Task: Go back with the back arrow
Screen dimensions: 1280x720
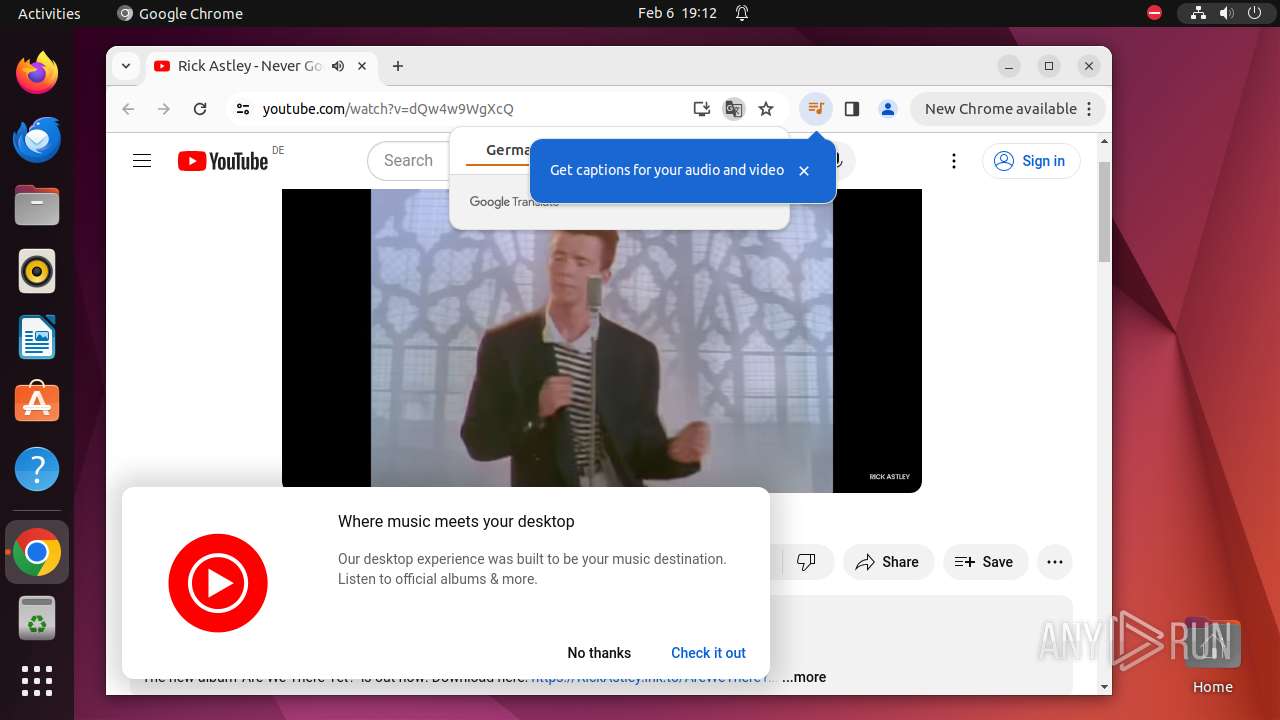Action: pos(128,109)
